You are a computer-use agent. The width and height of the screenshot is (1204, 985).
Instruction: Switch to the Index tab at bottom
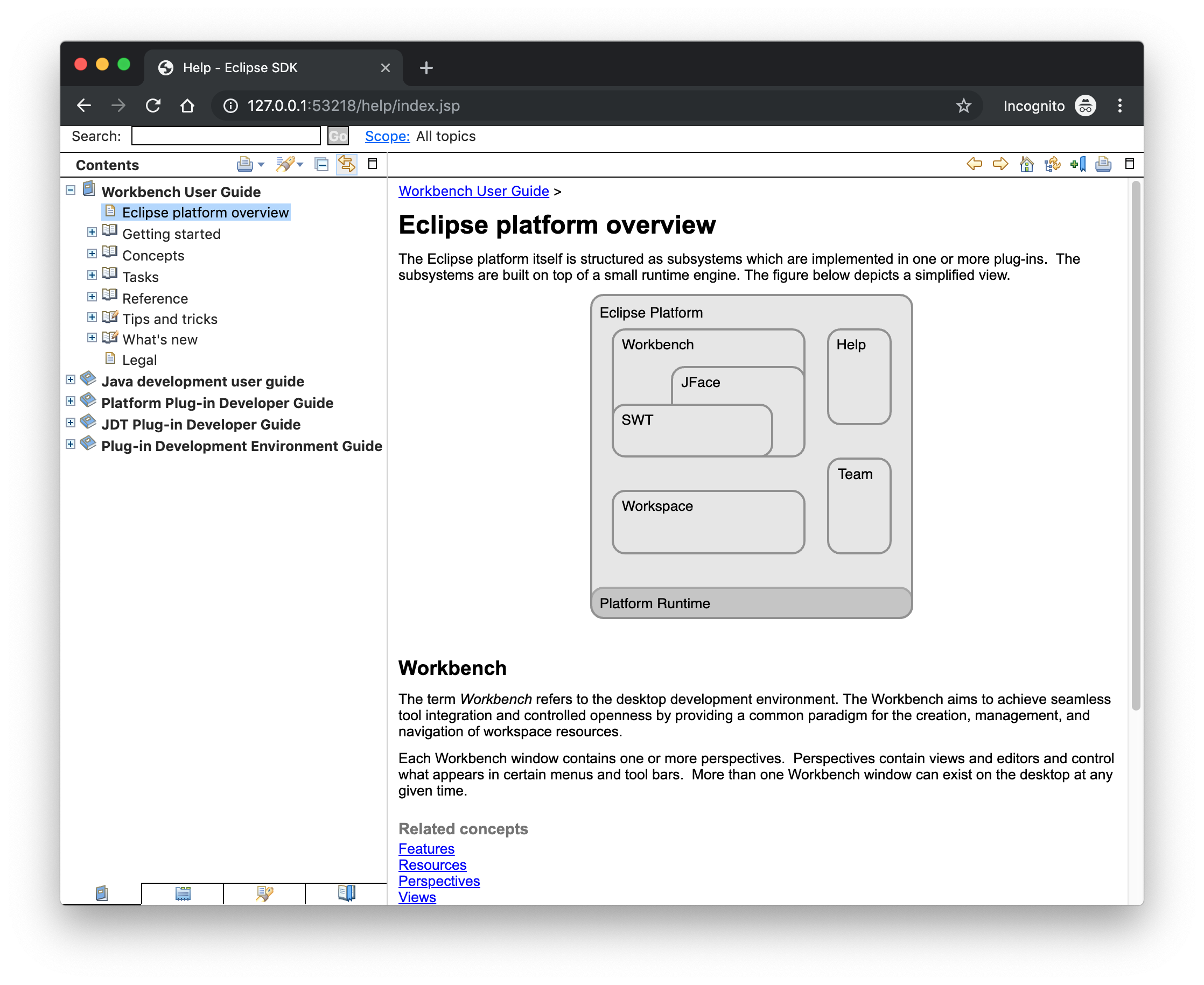click(182, 893)
